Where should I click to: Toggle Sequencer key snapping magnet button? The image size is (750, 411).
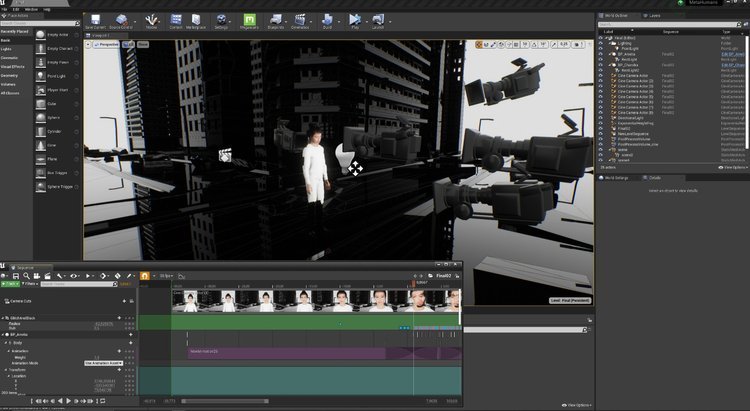[x=144, y=276]
